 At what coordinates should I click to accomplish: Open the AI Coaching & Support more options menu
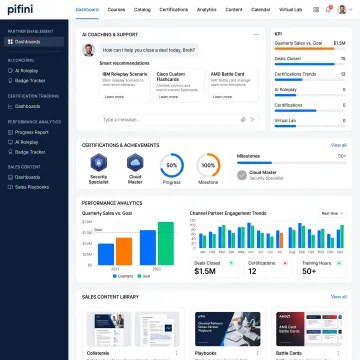click(256, 35)
